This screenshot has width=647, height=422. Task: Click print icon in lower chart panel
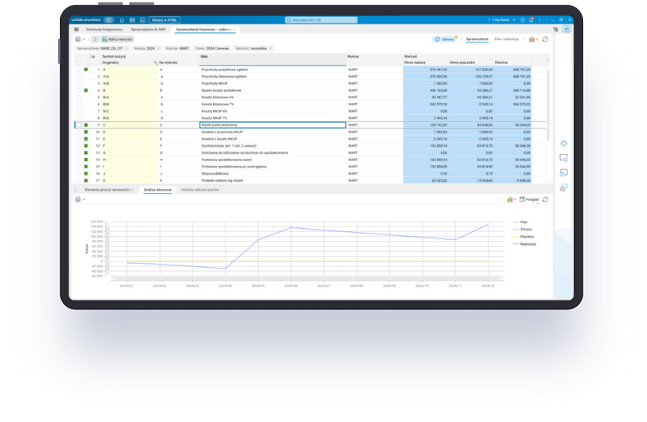78,199
